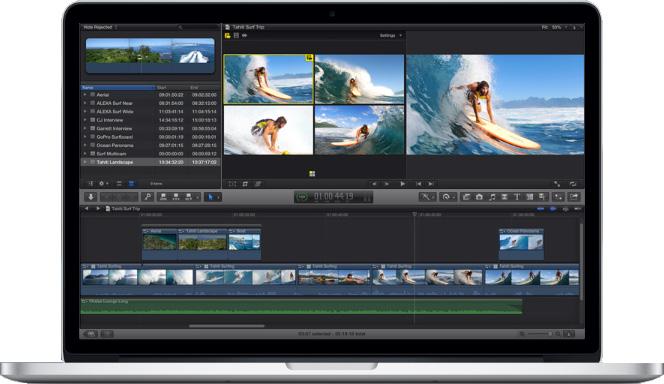Expand the Aerial clip row
664x384 pixels.
(85, 95)
